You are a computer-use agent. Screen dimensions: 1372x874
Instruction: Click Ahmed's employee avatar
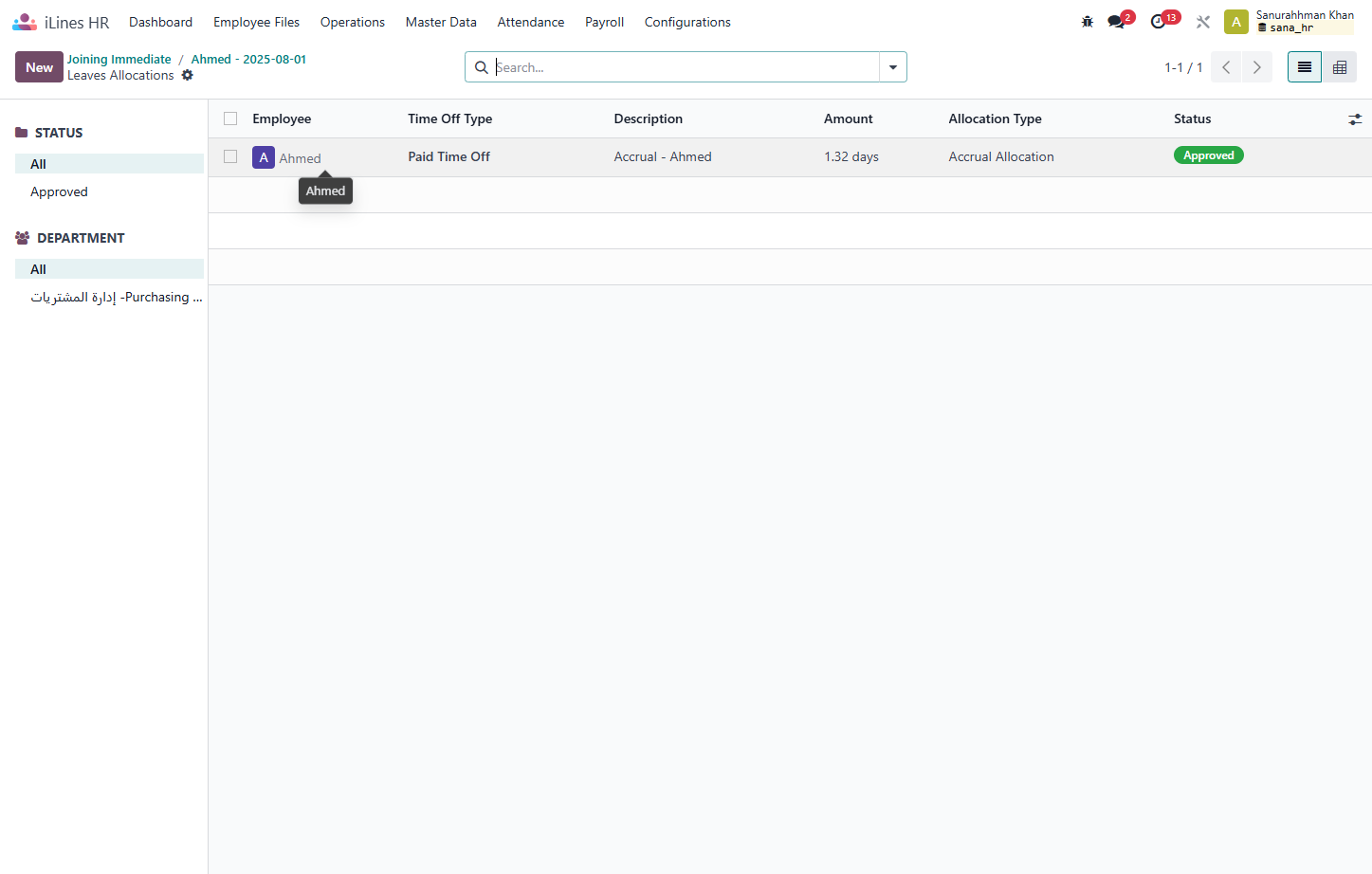(264, 157)
